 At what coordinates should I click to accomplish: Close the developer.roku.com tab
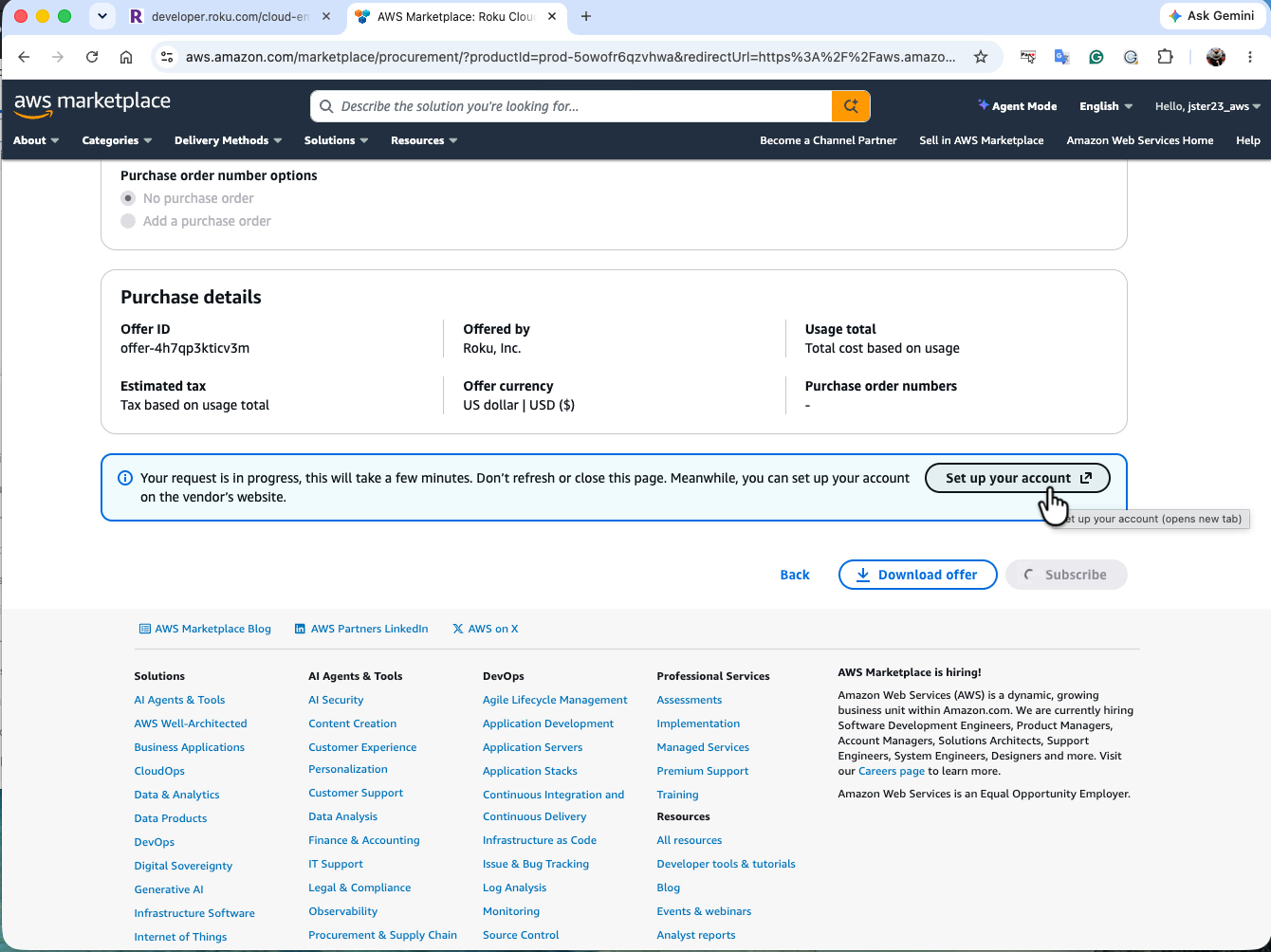coord(327,16)
